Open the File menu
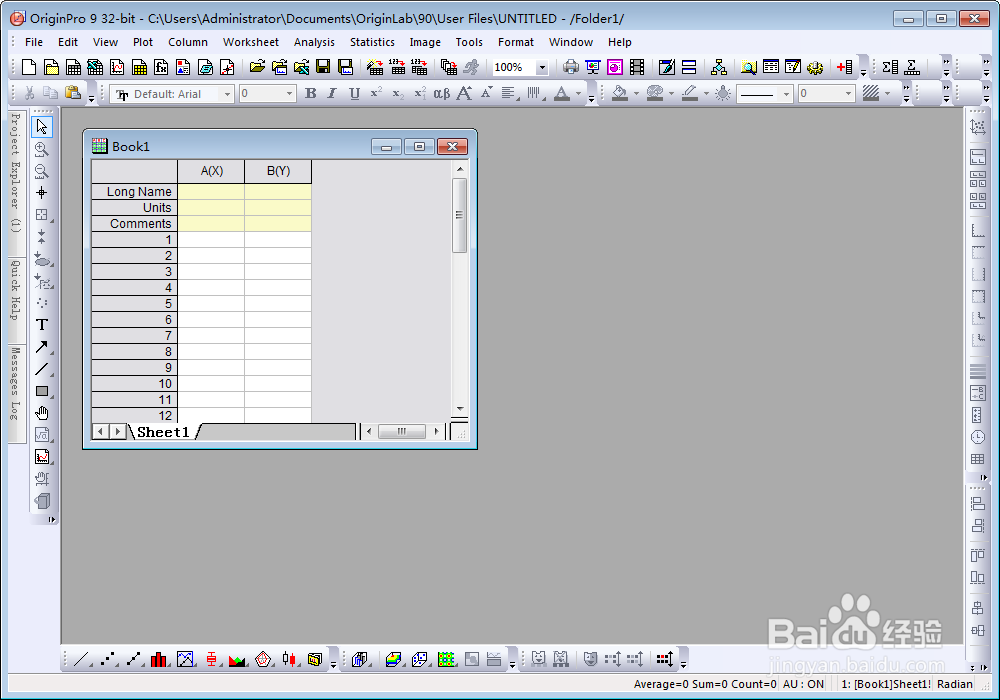The height and width of the screenshot is (700, 1000). point(34,42)
